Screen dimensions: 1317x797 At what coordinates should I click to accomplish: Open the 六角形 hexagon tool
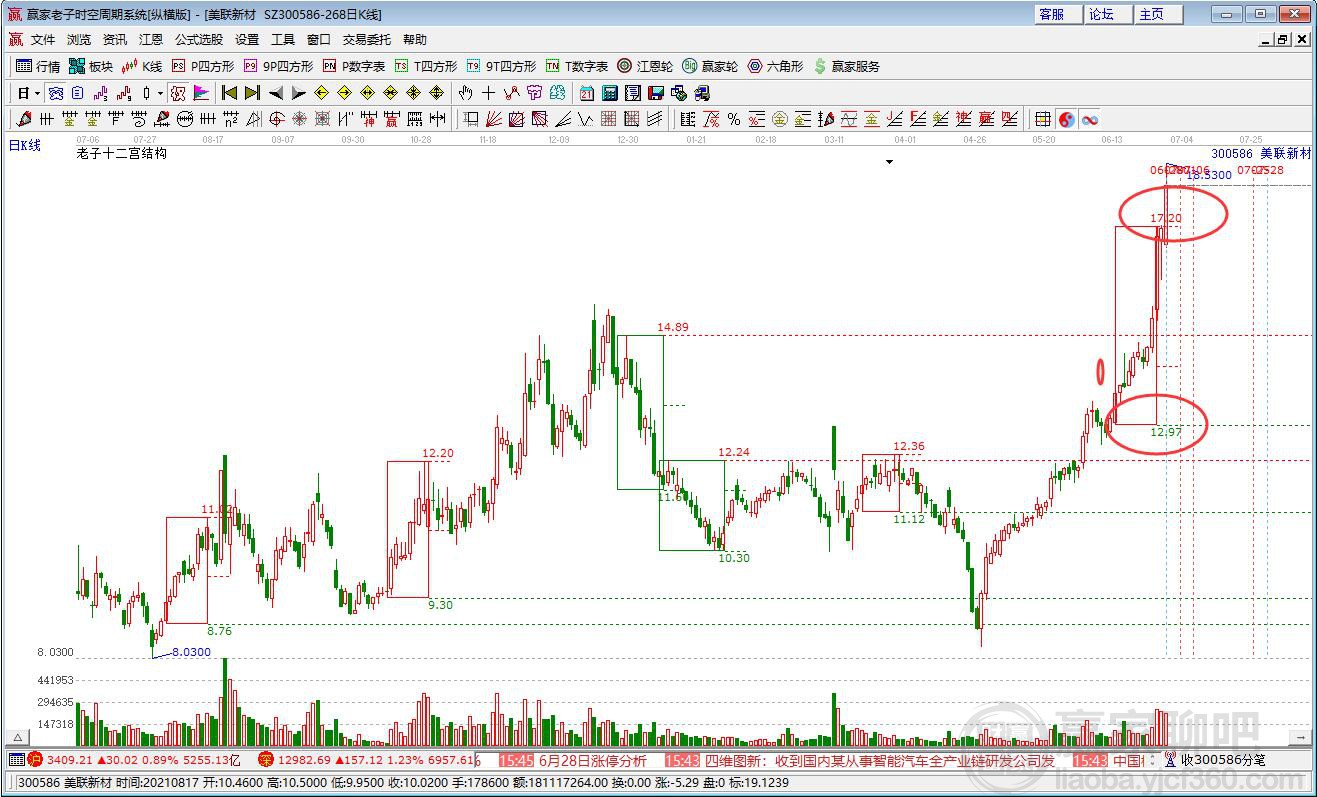774,66
